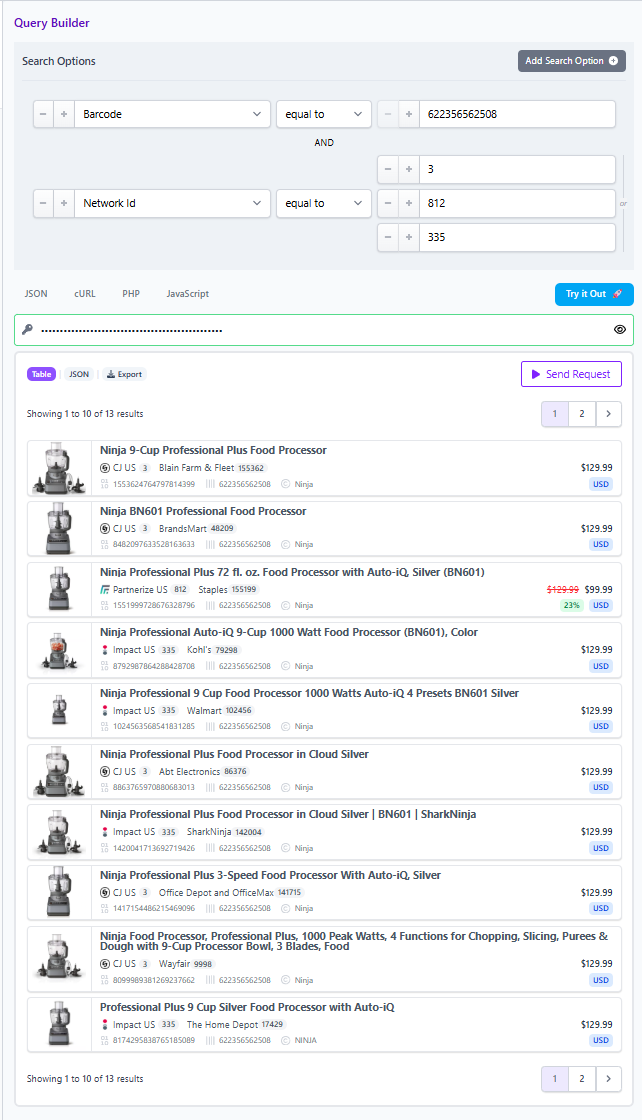Click plus next to network value 335

coord(408,238)
